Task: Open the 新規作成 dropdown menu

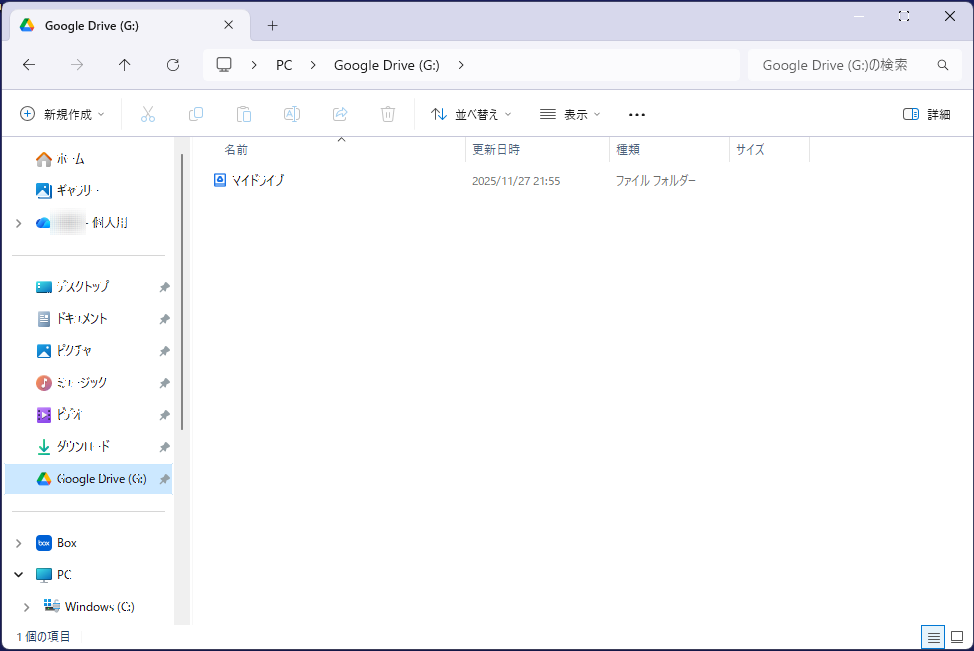Action: tap(62, 114)
